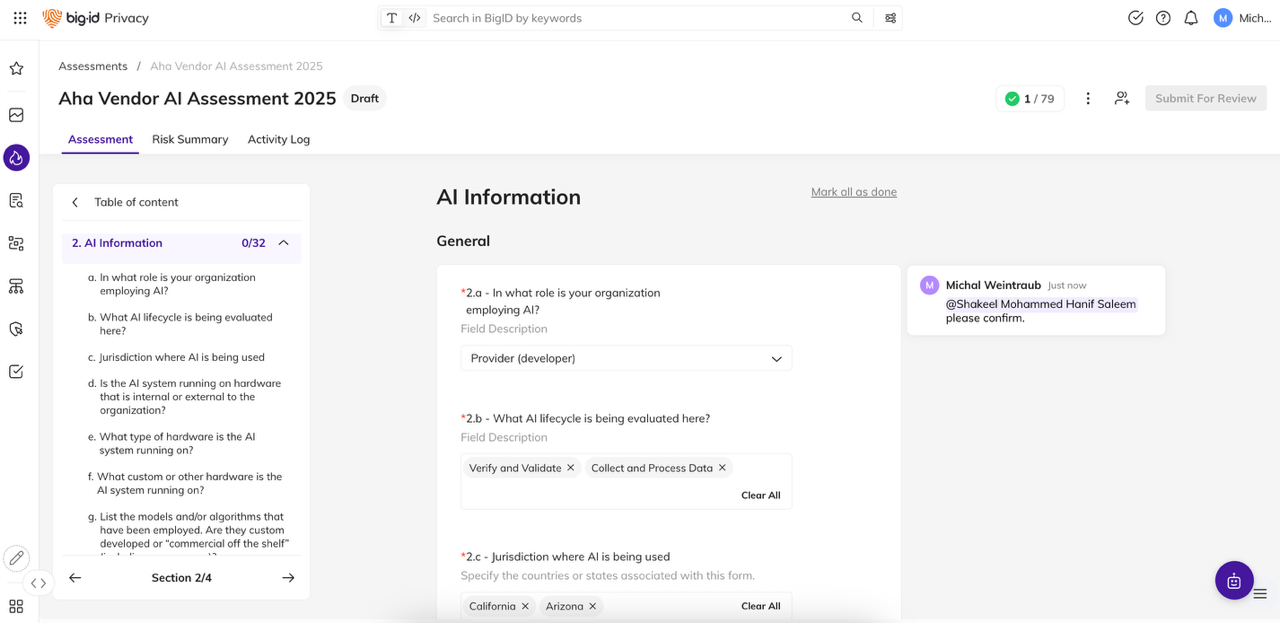Image resolution: width=1280 pixels, height=623 pixels.
Task: Collapse the Table of content panel
Action: (x=74, y=201)
